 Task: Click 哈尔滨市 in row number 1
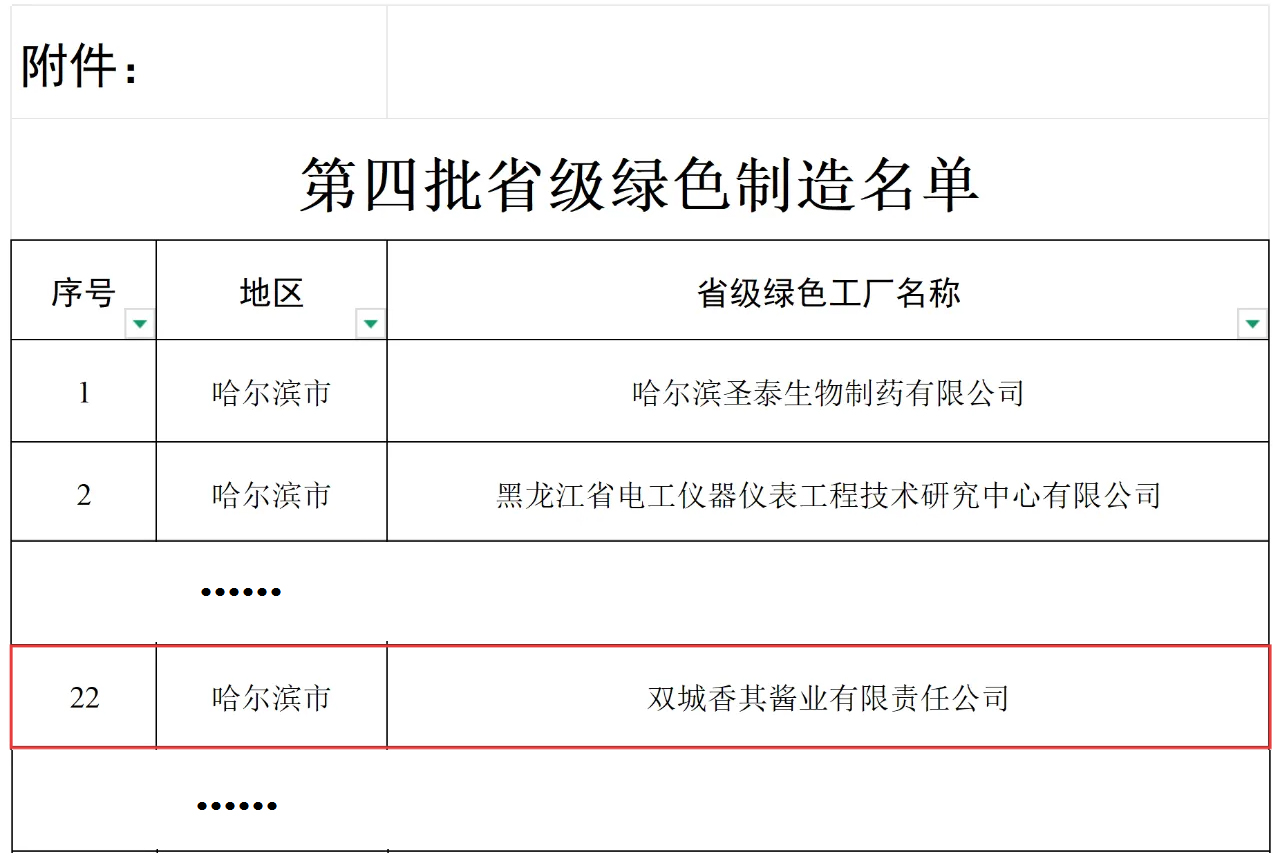click(x=271, y=393)
